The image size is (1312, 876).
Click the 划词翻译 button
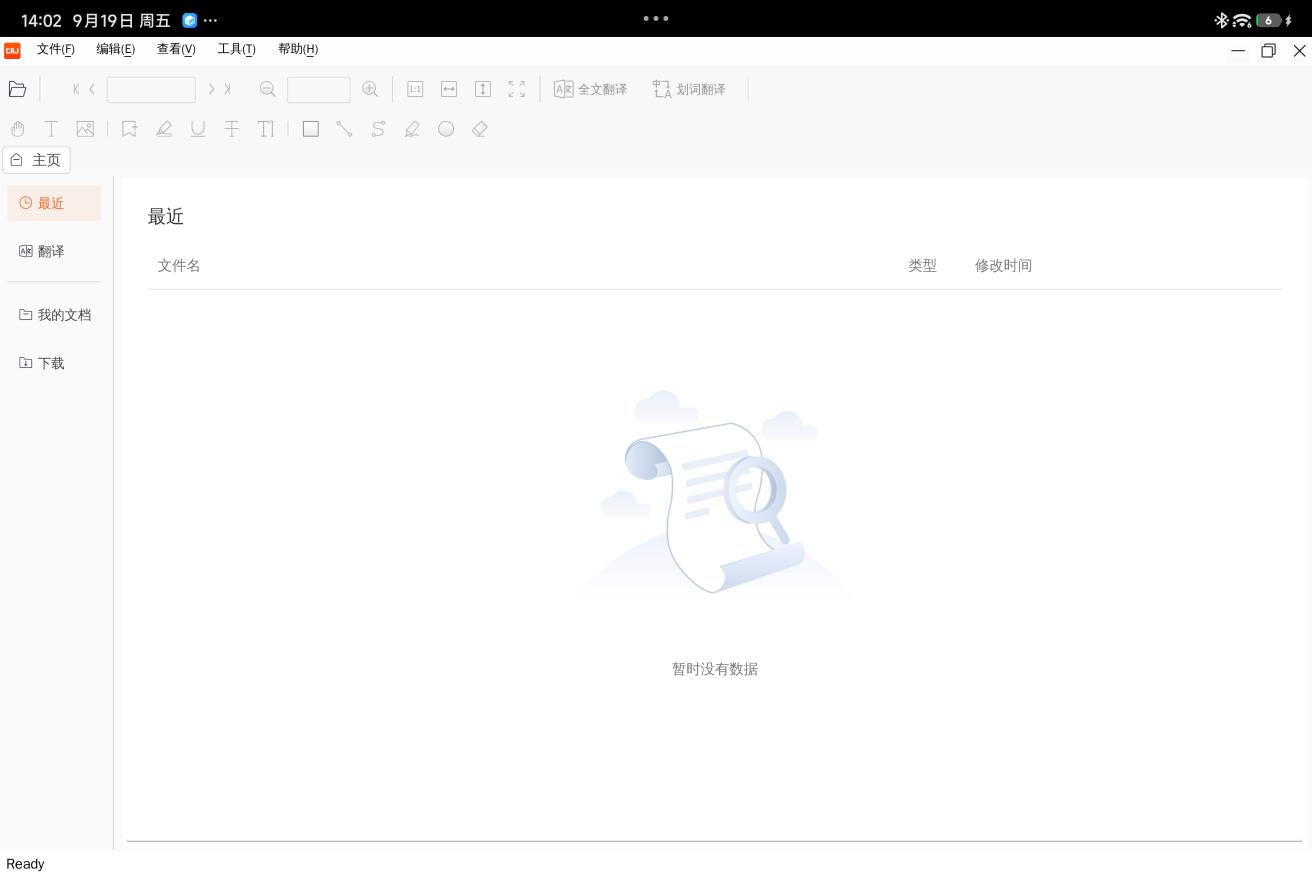689,89
